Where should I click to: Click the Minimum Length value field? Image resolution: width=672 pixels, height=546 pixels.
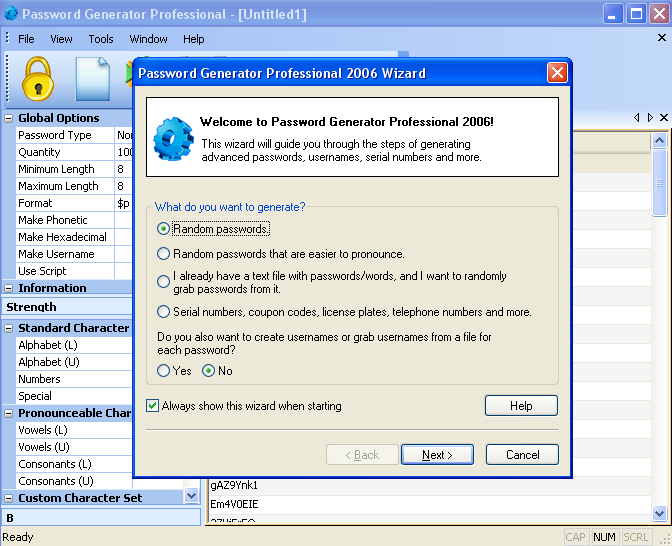[124, 169]
